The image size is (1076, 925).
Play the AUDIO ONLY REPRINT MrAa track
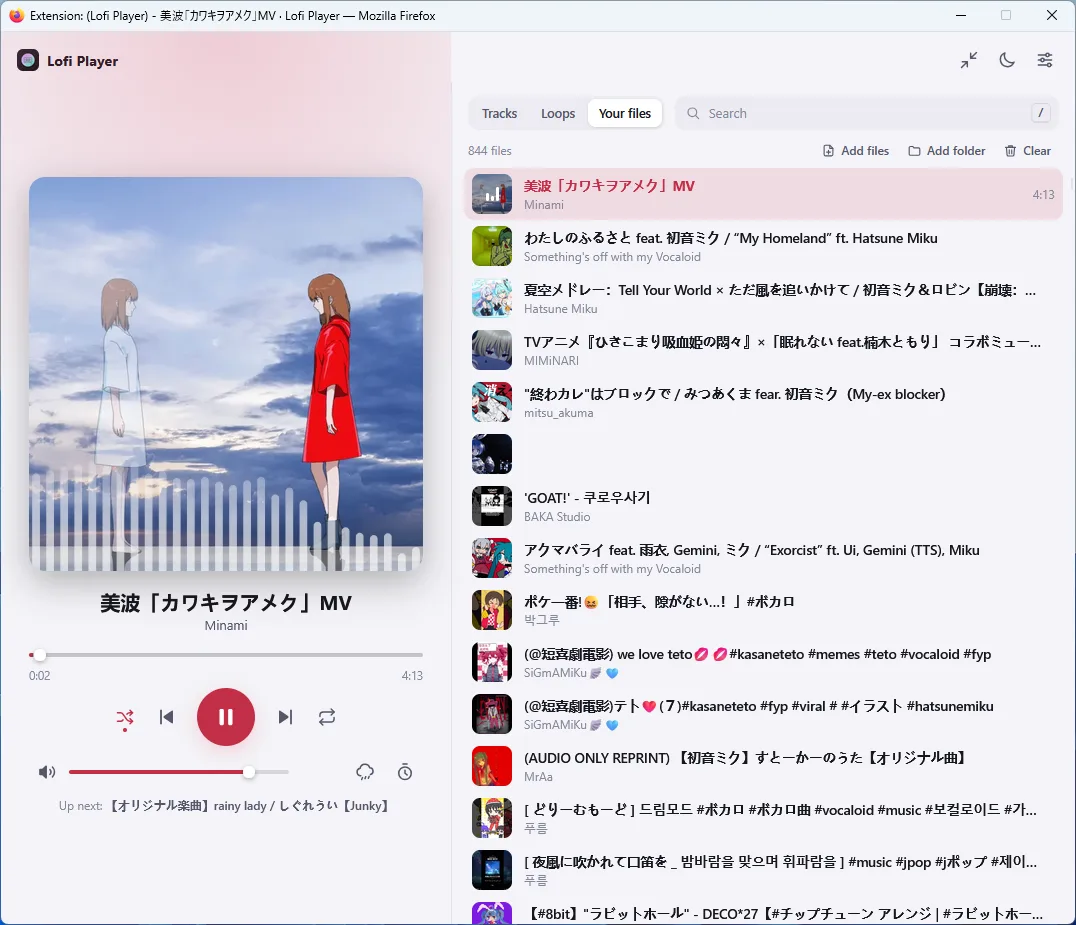coord(763,766)
